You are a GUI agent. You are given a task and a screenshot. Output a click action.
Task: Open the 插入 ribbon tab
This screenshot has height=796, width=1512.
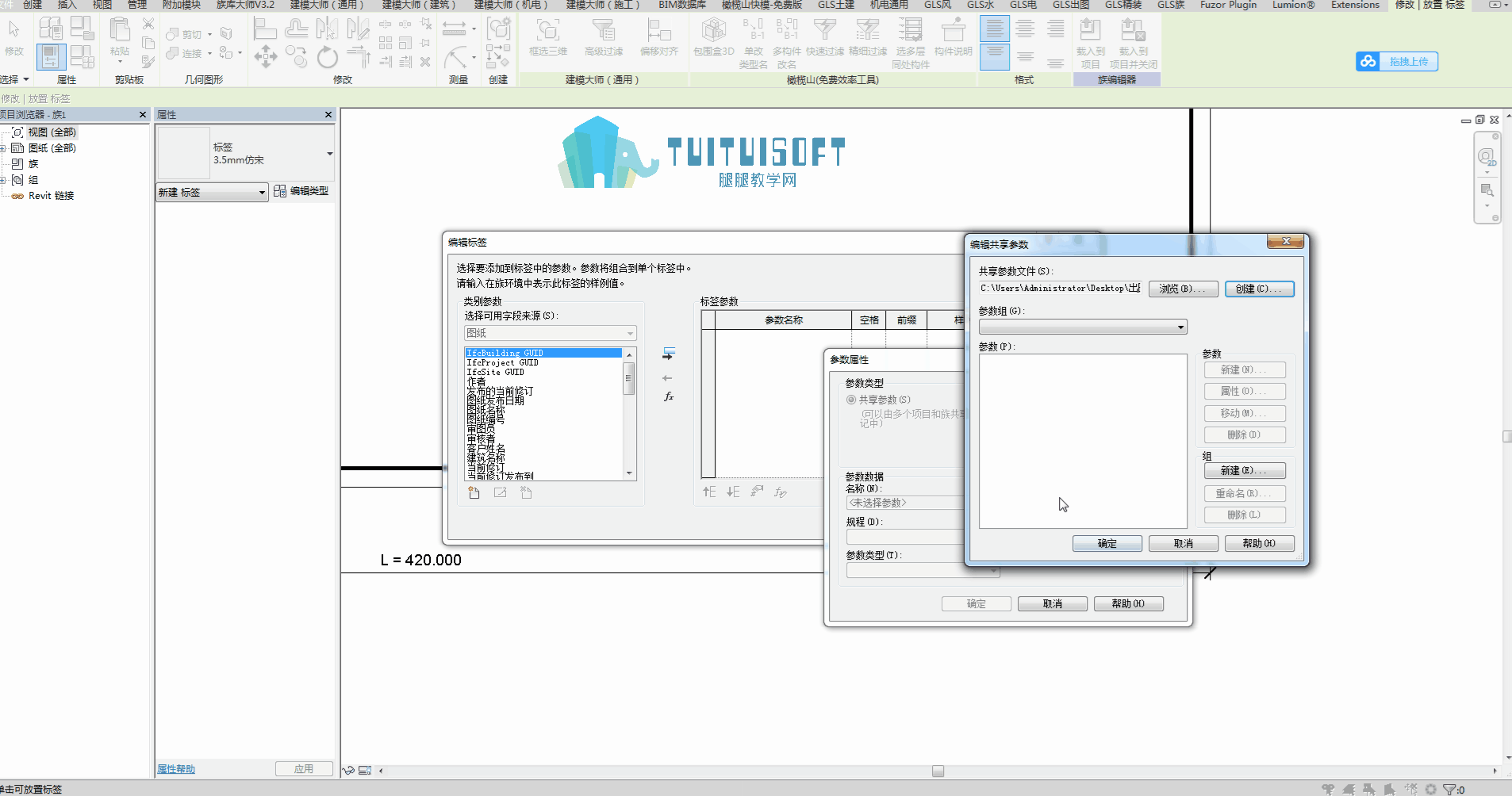coord(67,5)
